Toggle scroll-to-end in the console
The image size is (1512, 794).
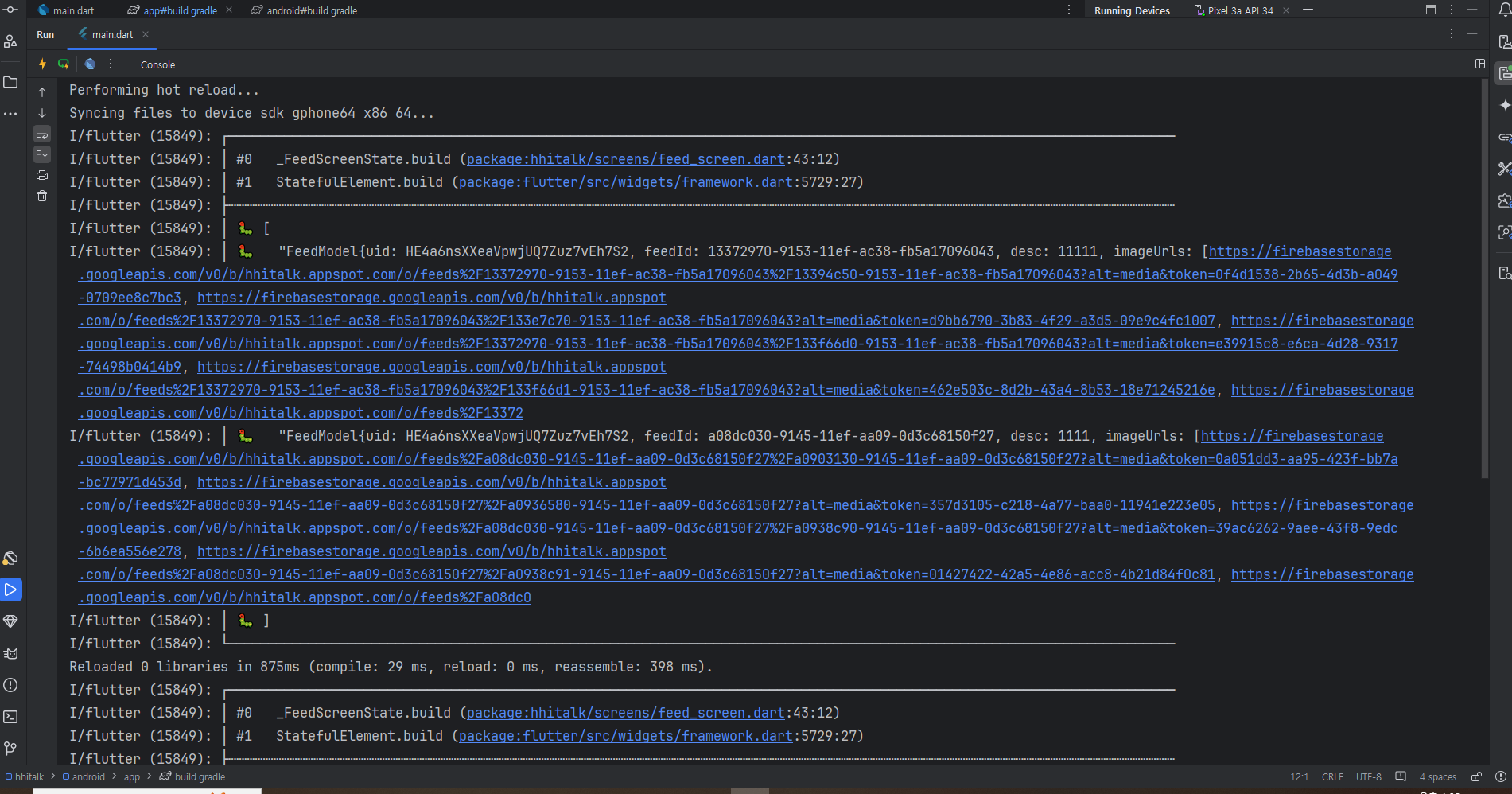point(42,154)
